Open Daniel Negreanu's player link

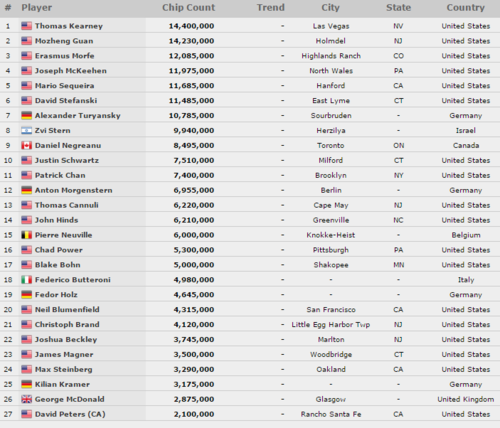[68, 146]
